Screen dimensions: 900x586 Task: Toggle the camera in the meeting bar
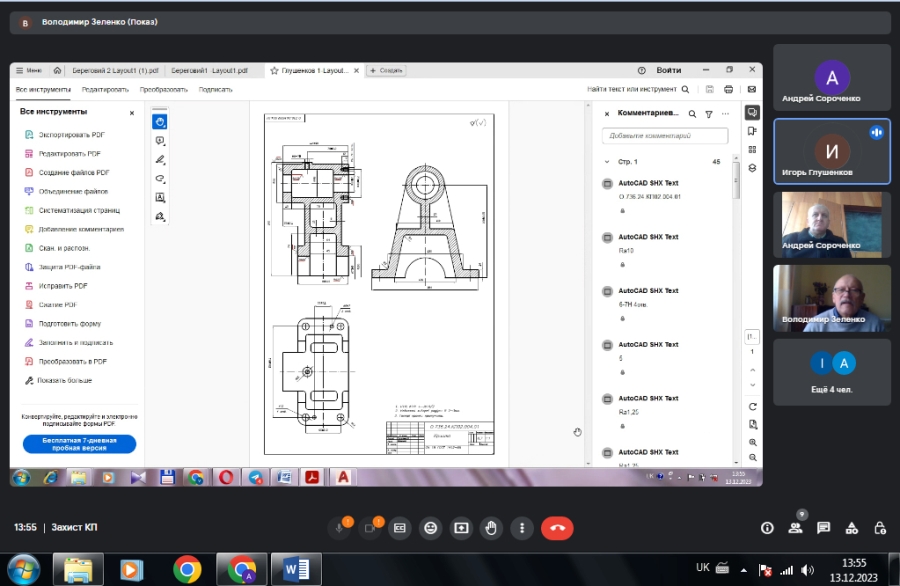370,527
